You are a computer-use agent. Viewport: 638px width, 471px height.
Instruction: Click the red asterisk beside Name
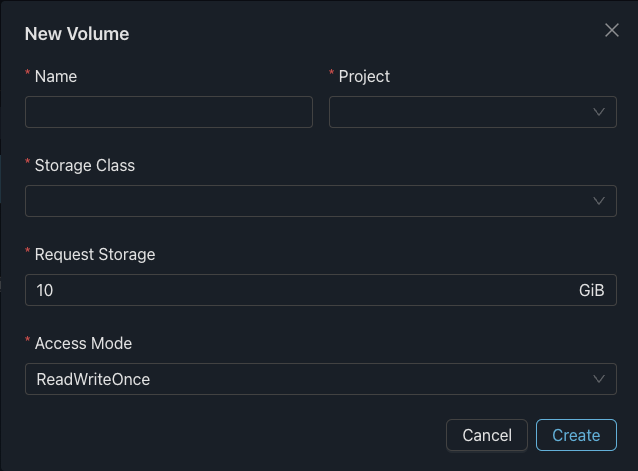pyautogui.click(x=28, y=75)
